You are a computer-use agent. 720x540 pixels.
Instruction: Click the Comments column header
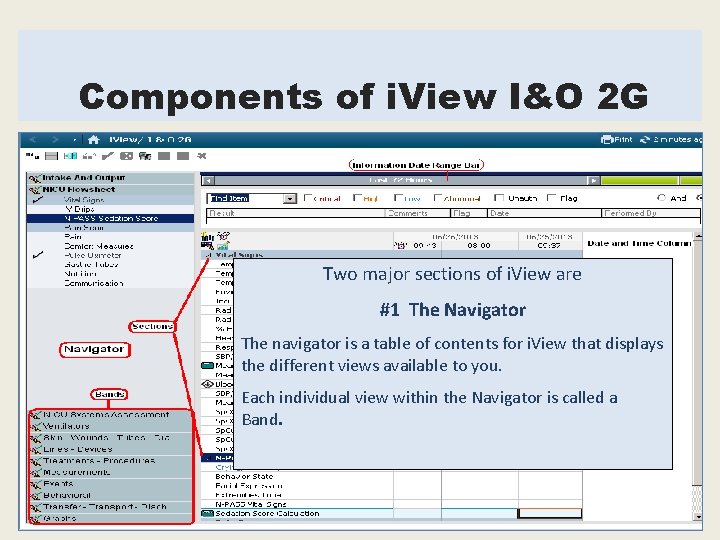pyautogui.click(x=417, y=213)
